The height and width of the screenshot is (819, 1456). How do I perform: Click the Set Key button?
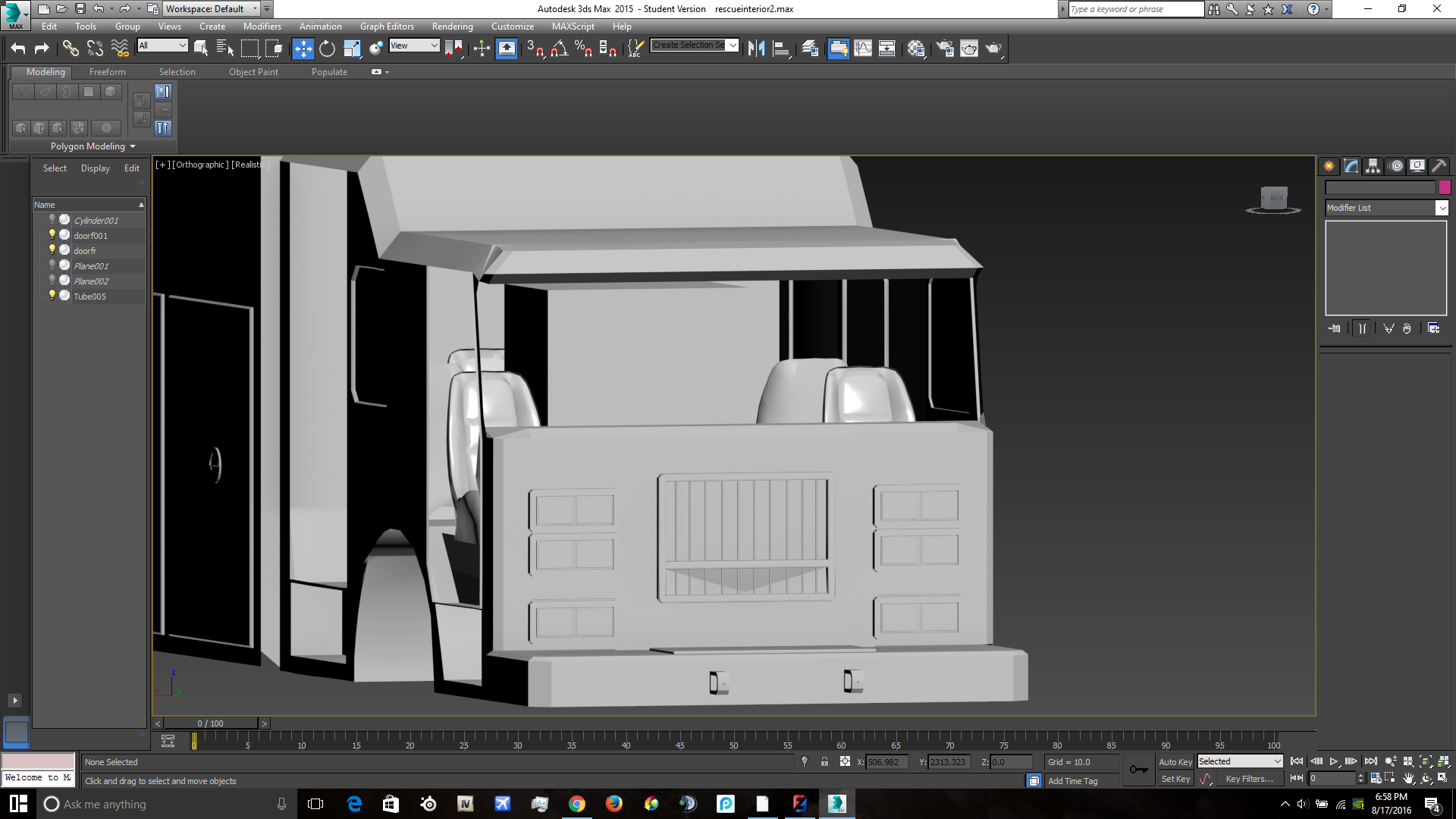(1175, 779)
